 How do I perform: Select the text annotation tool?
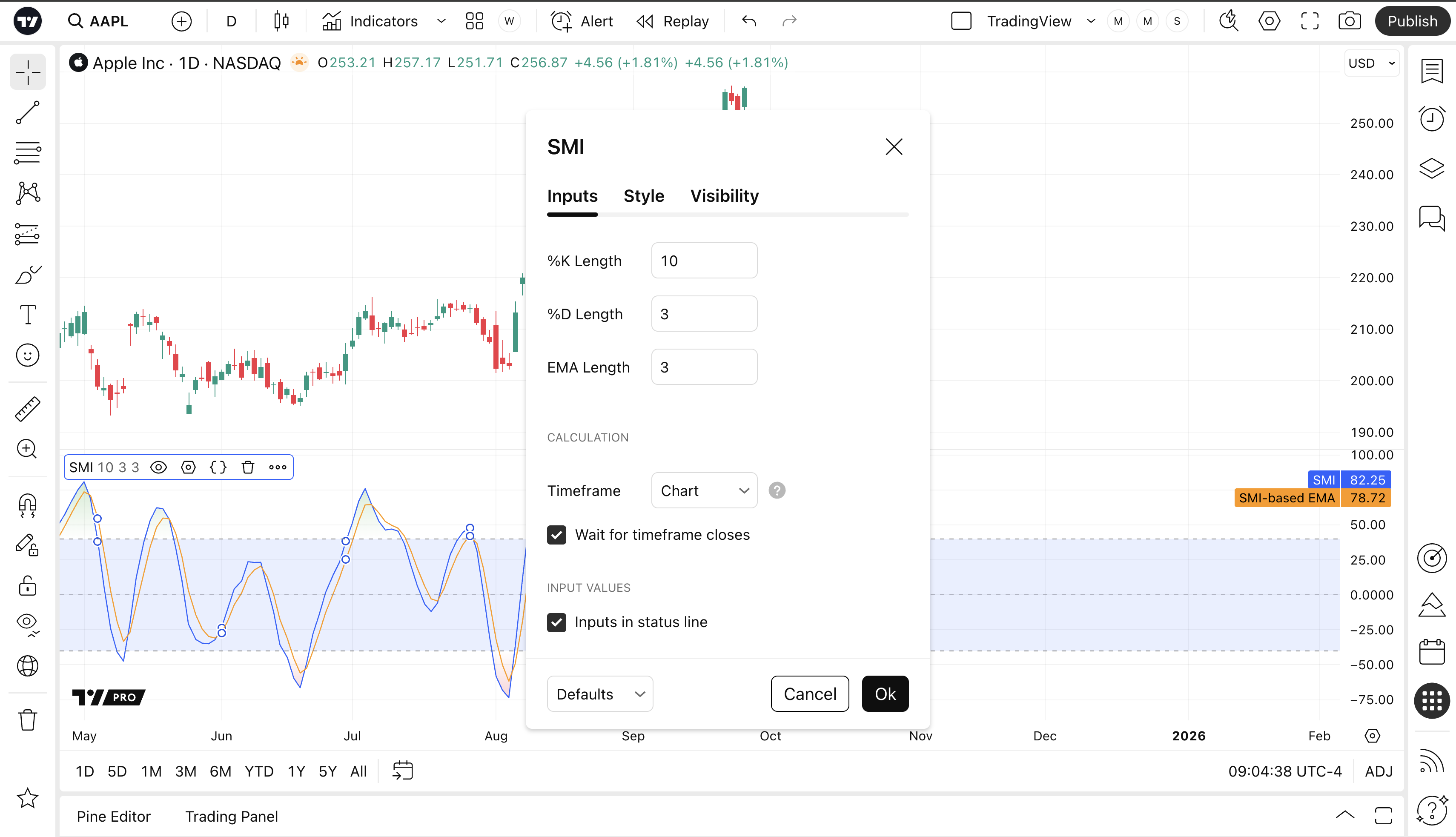click(x=28, y=315)
